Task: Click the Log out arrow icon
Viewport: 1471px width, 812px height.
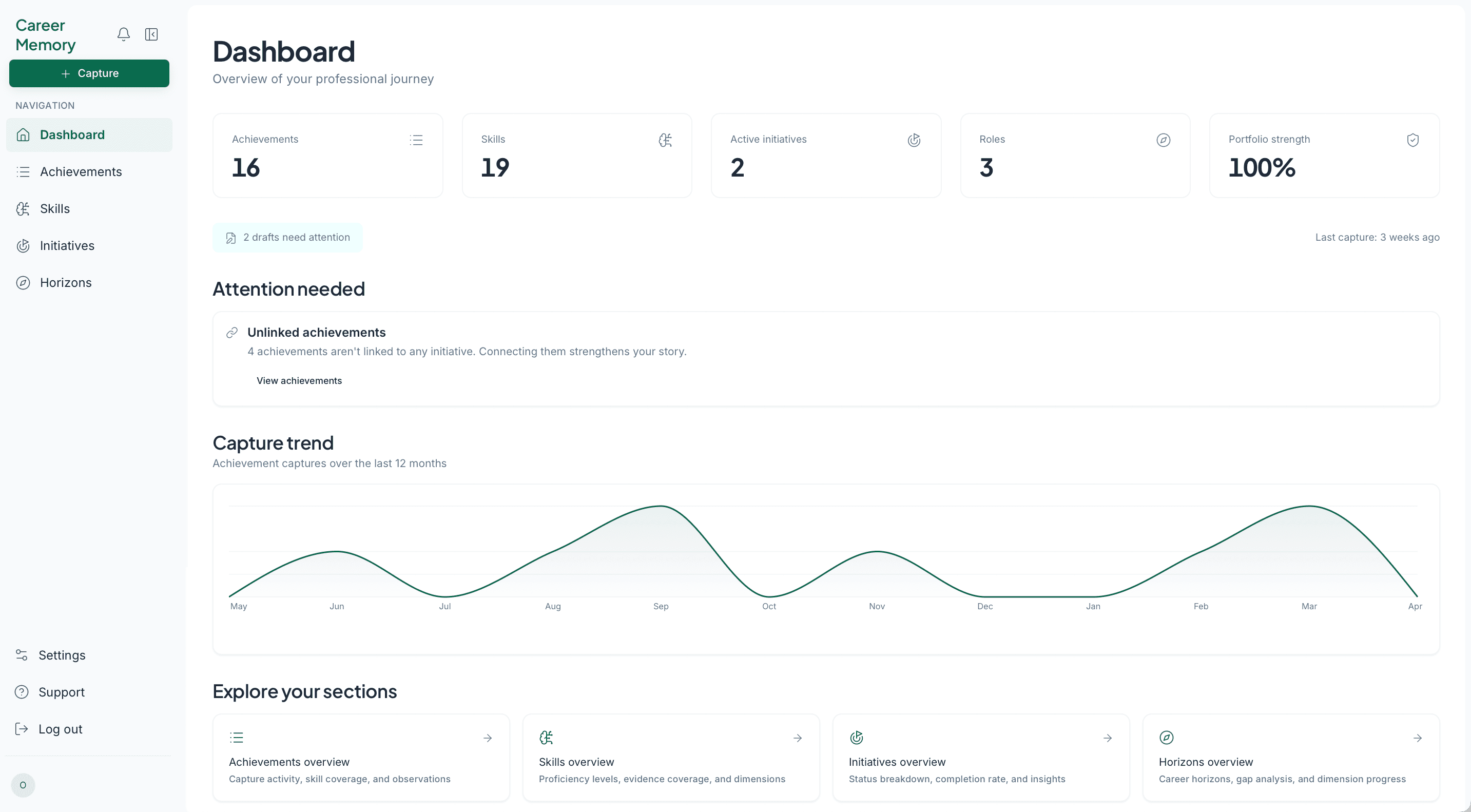Action: coord(22,729)
